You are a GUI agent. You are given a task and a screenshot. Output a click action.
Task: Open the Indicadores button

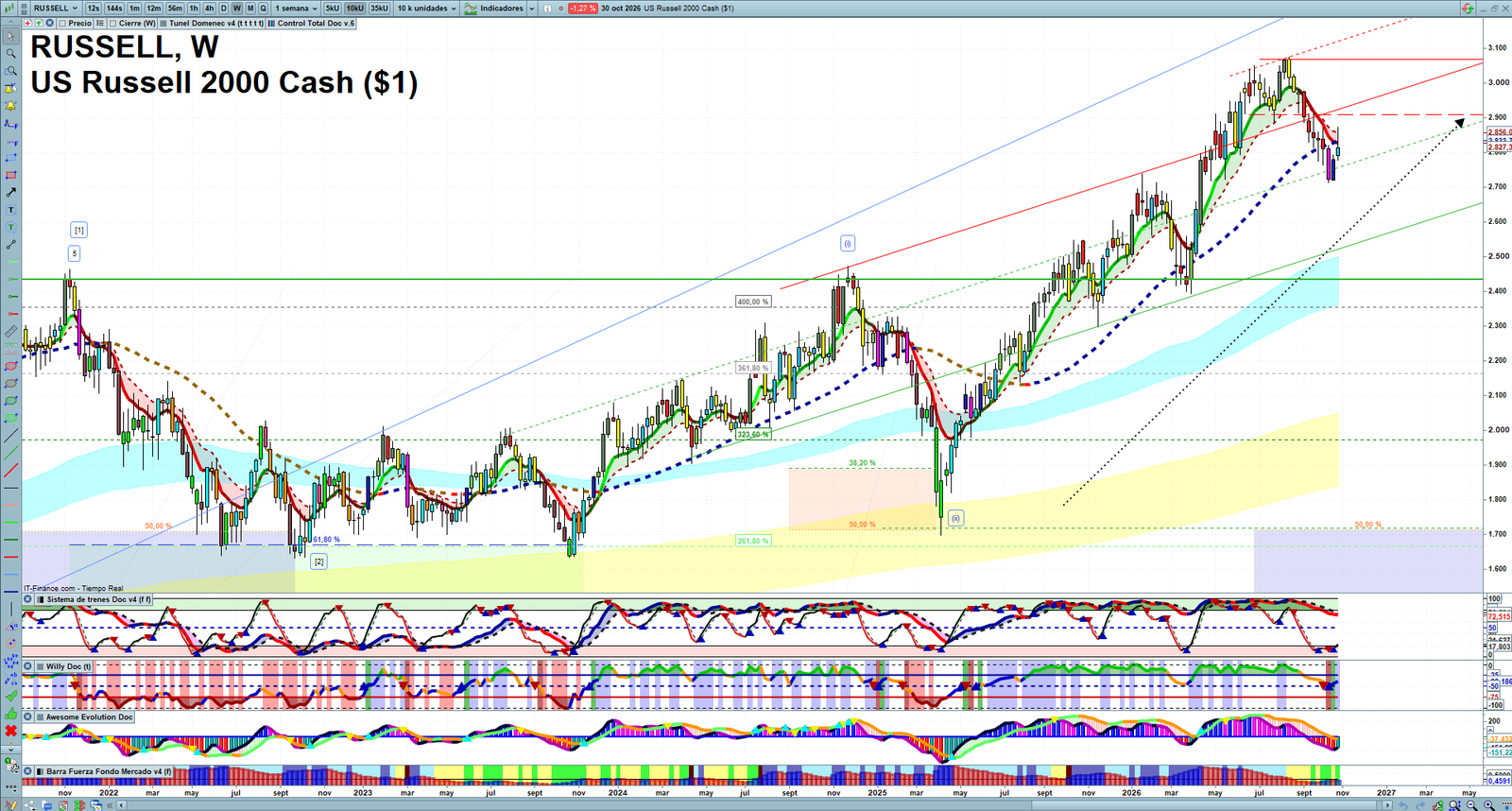point(493,9)
